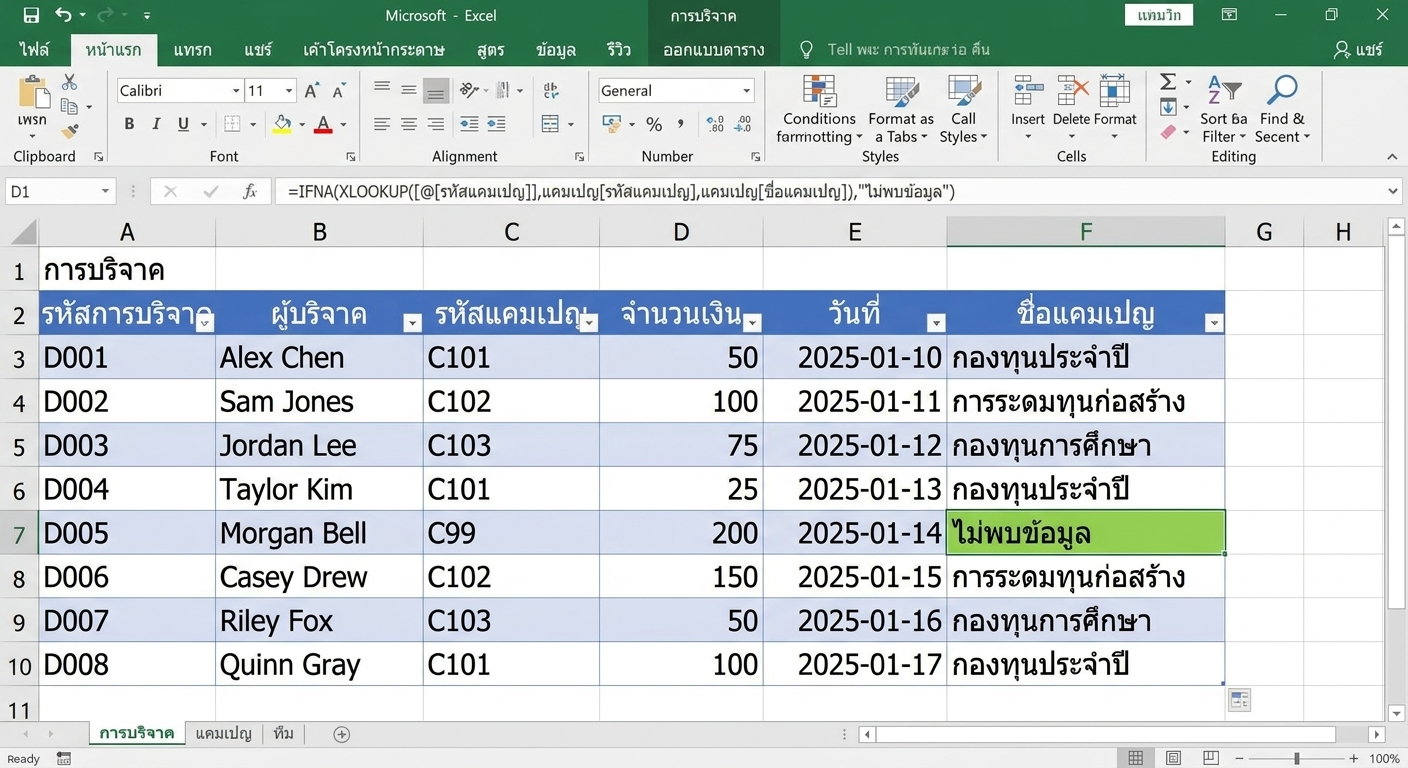The width and height of the screenshot is (1408, 768).
Task: Open the แคมเปญ sheet tab
Action: (x=223, y=734)
